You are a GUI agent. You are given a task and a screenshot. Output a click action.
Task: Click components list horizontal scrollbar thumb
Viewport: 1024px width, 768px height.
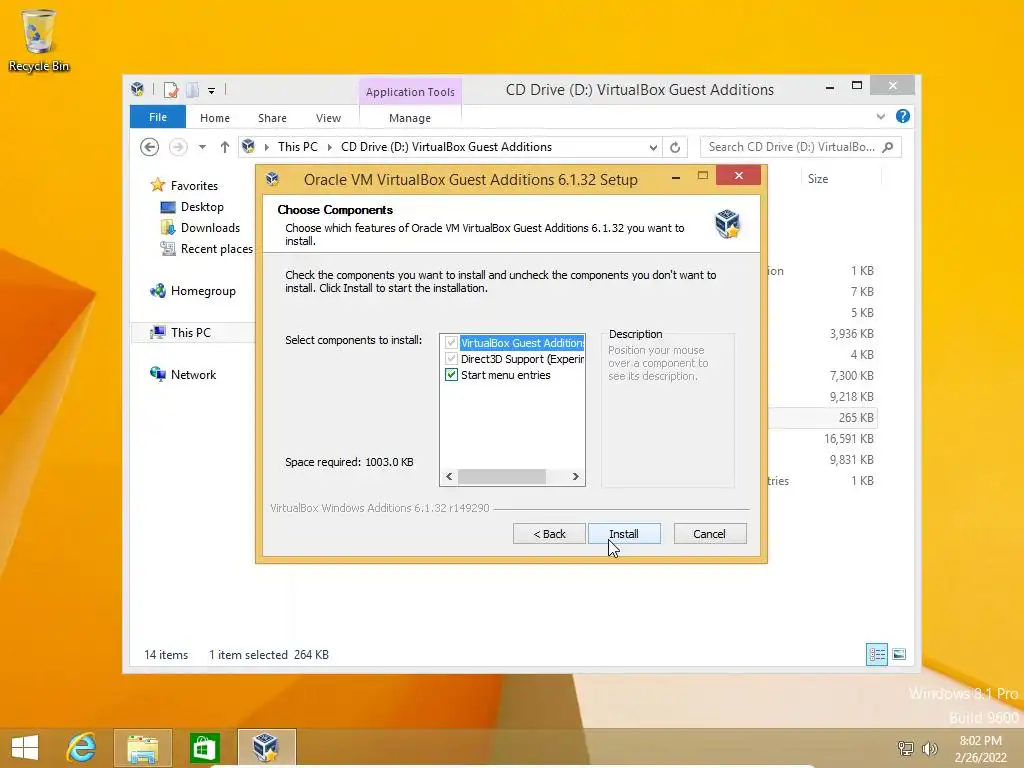coord(502,477)
